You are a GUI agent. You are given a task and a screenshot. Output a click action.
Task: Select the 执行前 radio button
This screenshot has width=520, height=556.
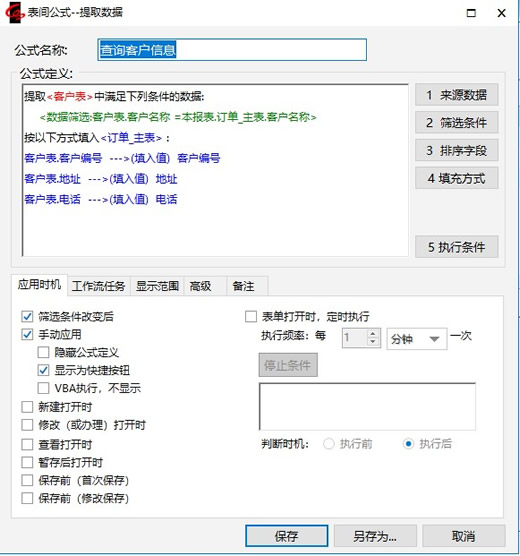pos(329,444)
